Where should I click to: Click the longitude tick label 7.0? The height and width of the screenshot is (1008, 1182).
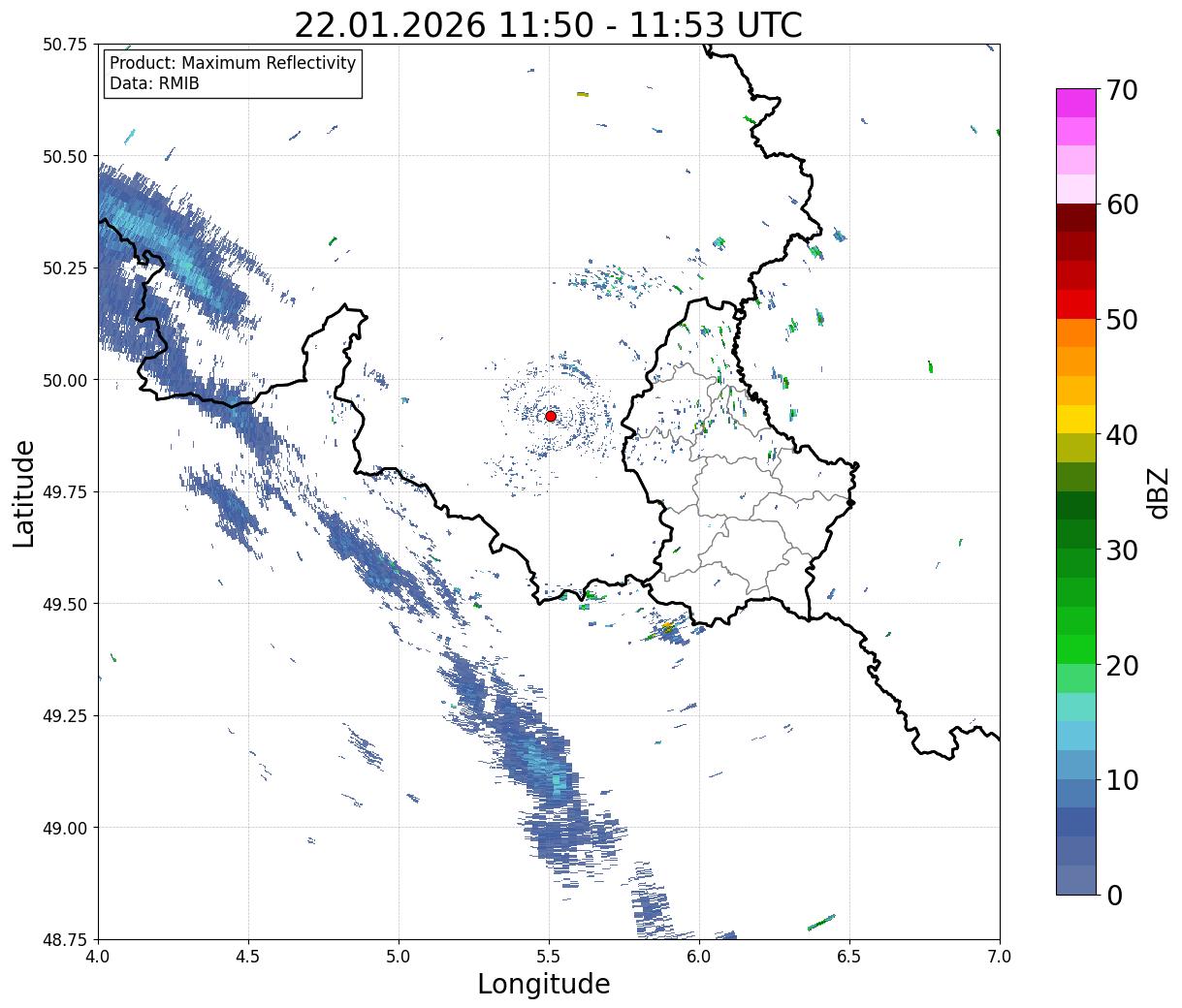[1000, 957]
